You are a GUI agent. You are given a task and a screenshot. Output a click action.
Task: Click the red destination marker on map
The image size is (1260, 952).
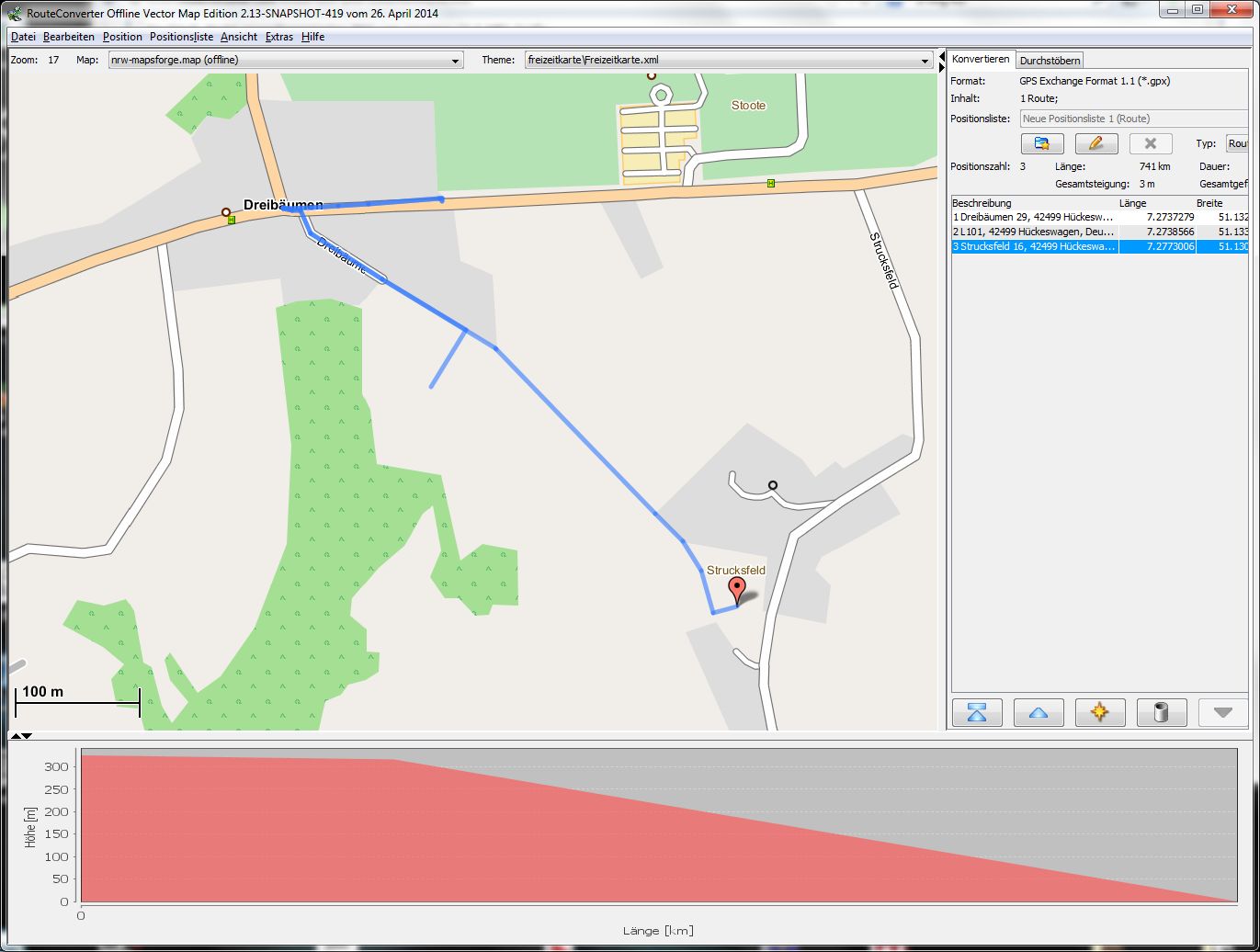coord(736,590)
